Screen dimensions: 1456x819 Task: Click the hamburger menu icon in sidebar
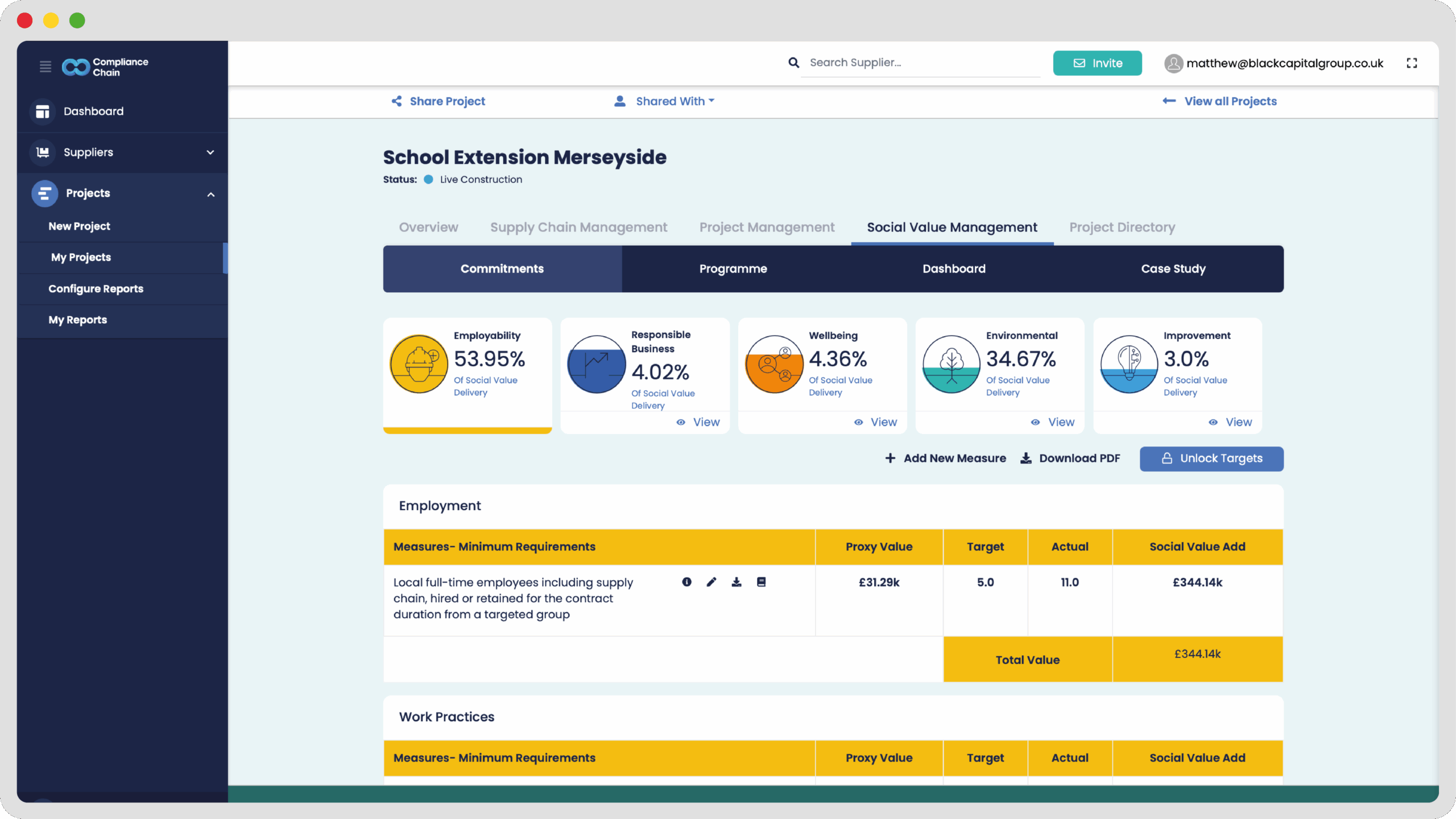click(x=45, y=67)
